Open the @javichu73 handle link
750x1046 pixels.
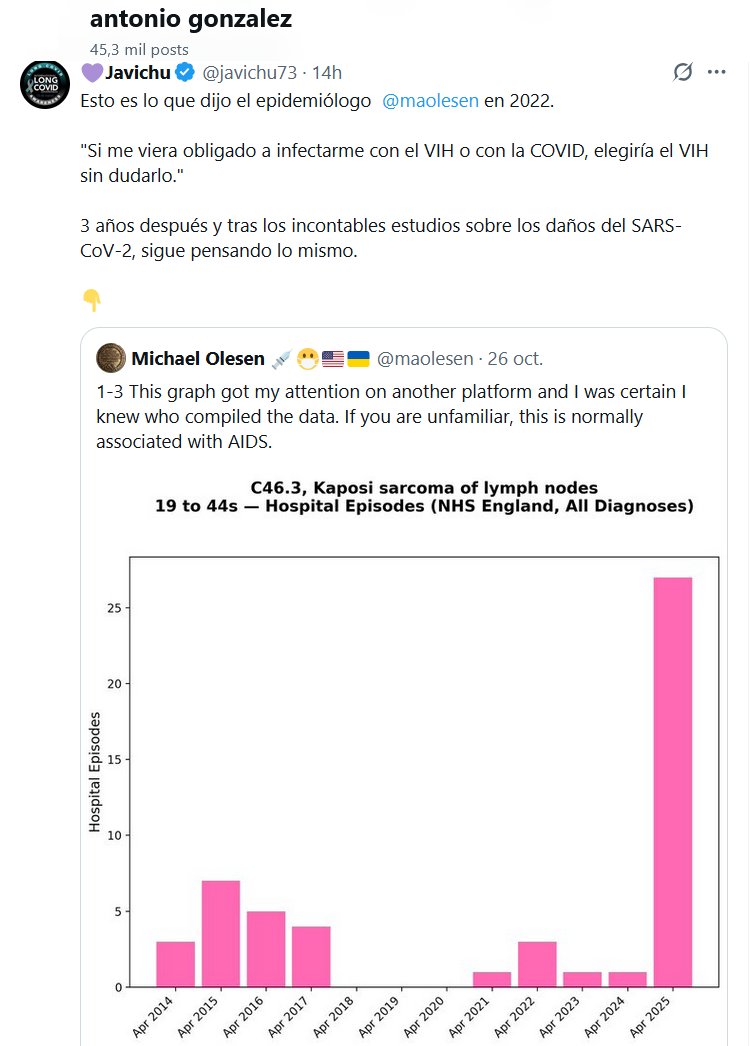coord(250,72)
